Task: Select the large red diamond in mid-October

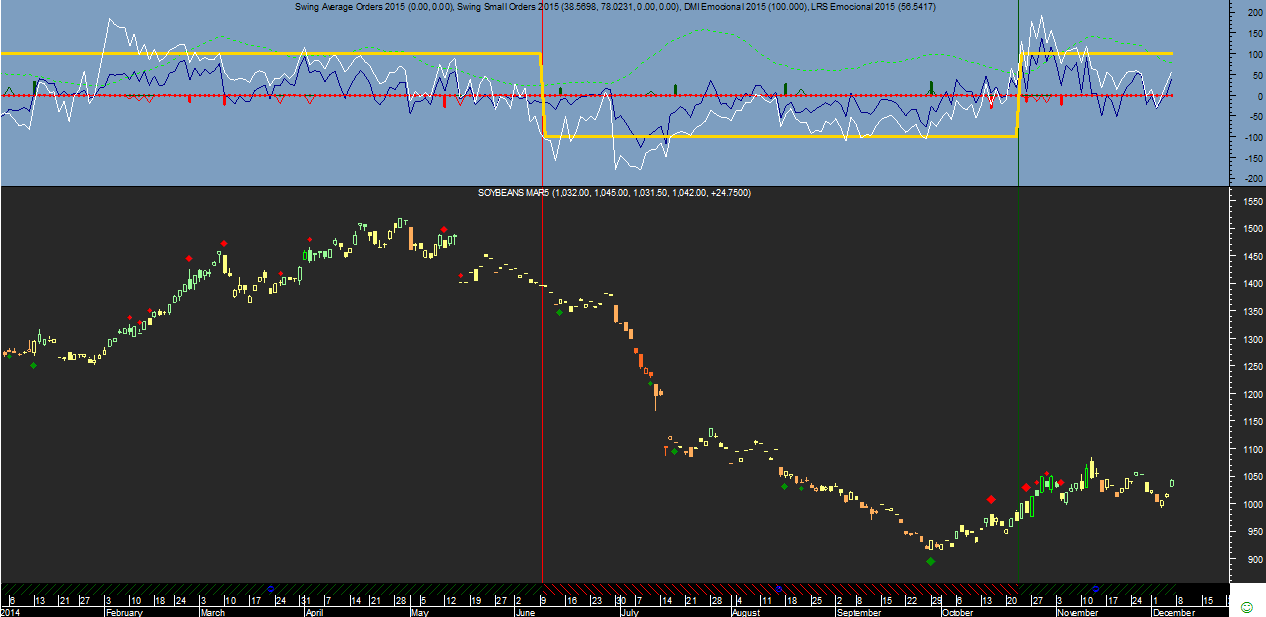Action: (x=991, y=499)
